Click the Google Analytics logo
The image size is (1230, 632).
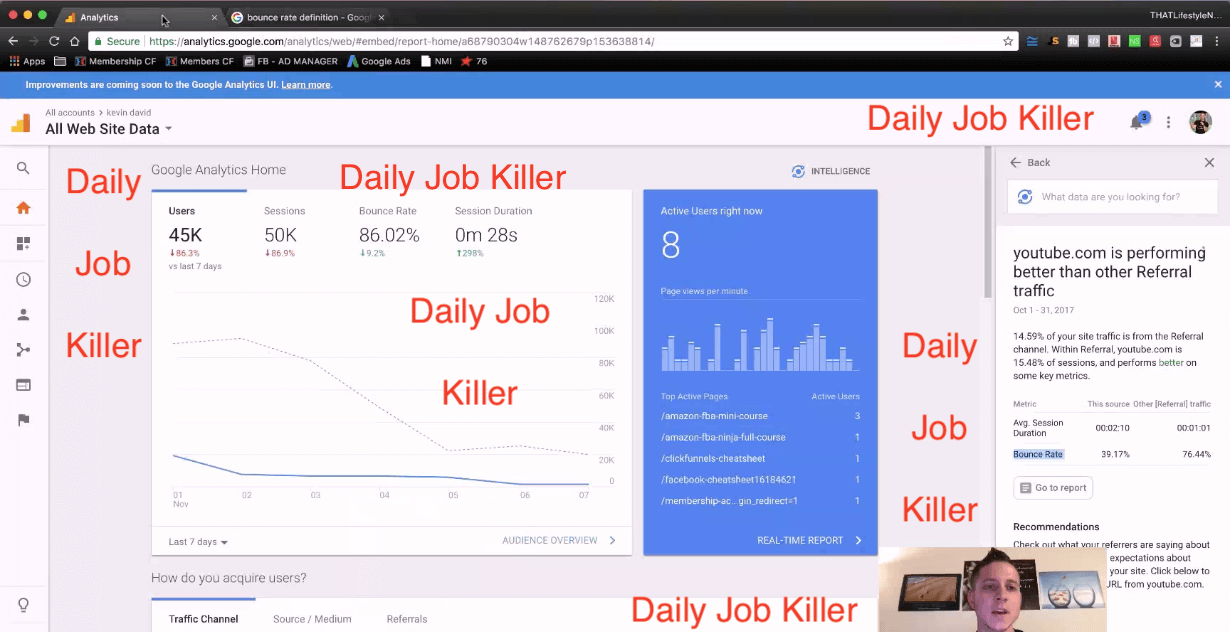tap(21, 122)
